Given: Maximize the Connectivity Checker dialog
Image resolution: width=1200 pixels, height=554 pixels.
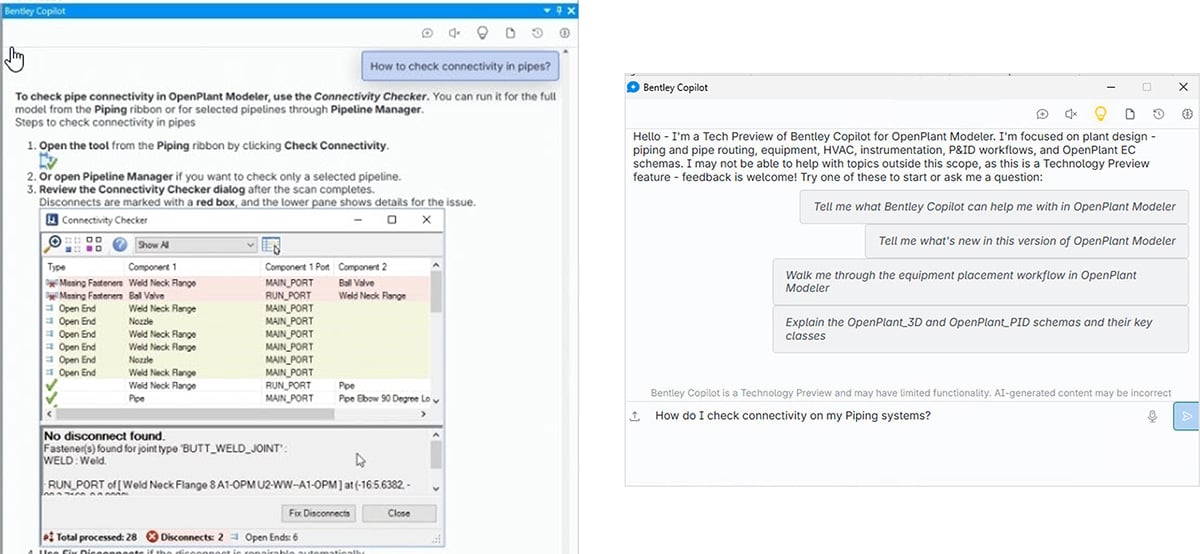Looking at the screenshot, I should click(x=392, y=219).
